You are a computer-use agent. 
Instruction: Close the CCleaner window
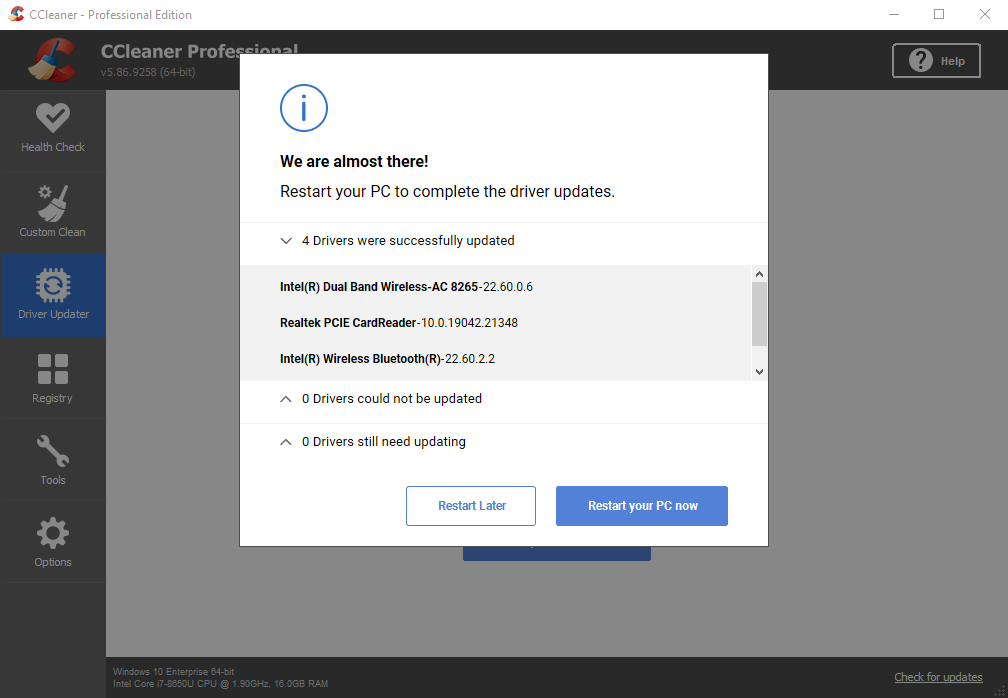[985, 14]
